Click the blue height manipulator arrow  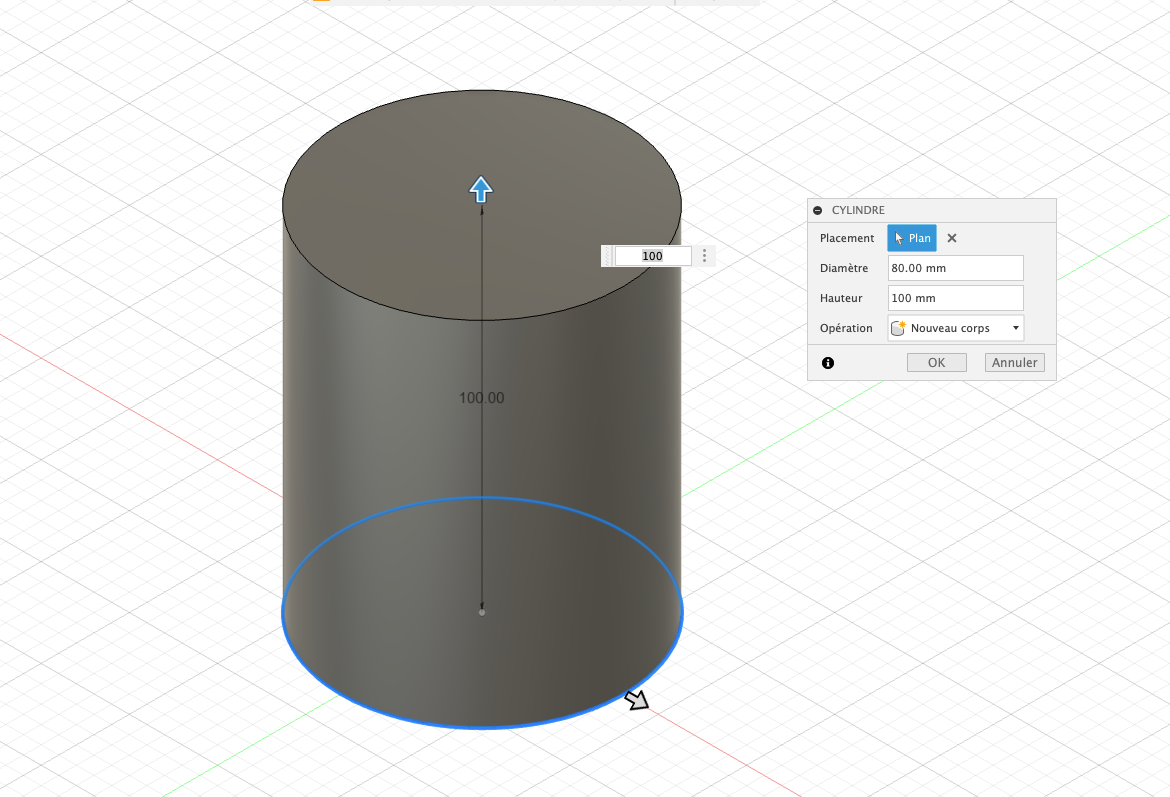(481, 190)
